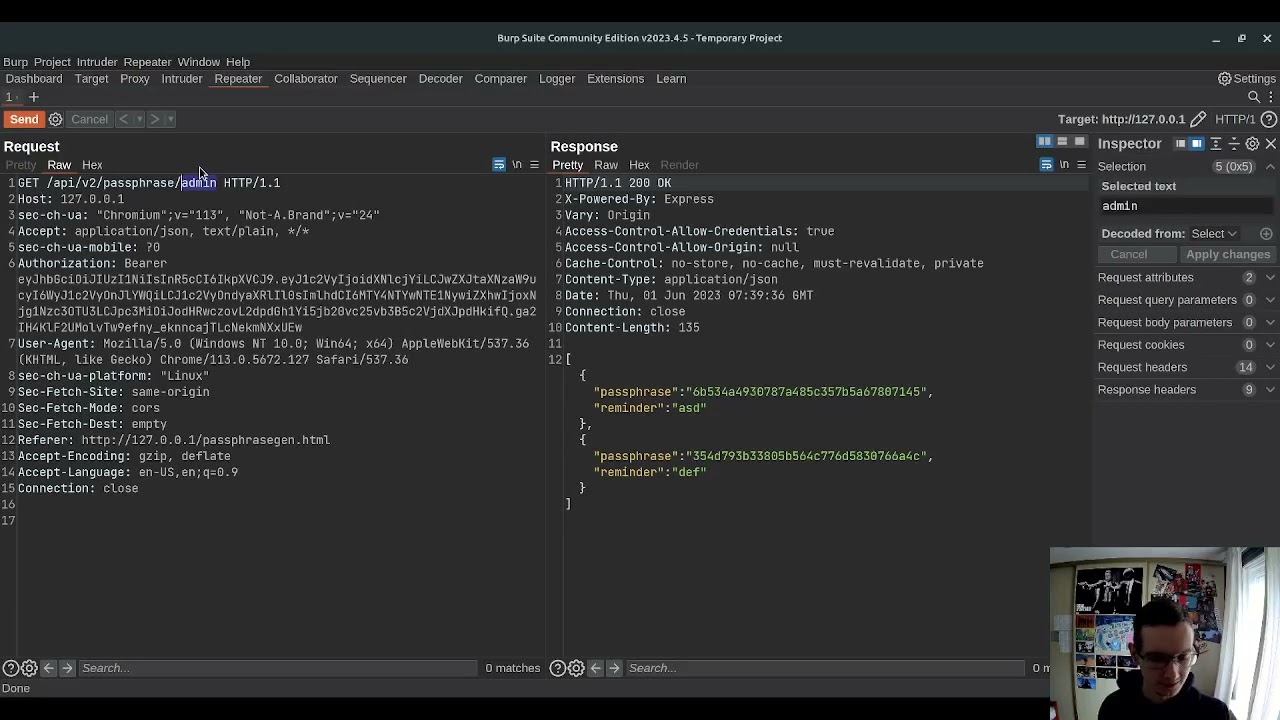
Task: Open the Decoded from Select dropdown
Action: pyautogui.click(x=1214, y=234)
